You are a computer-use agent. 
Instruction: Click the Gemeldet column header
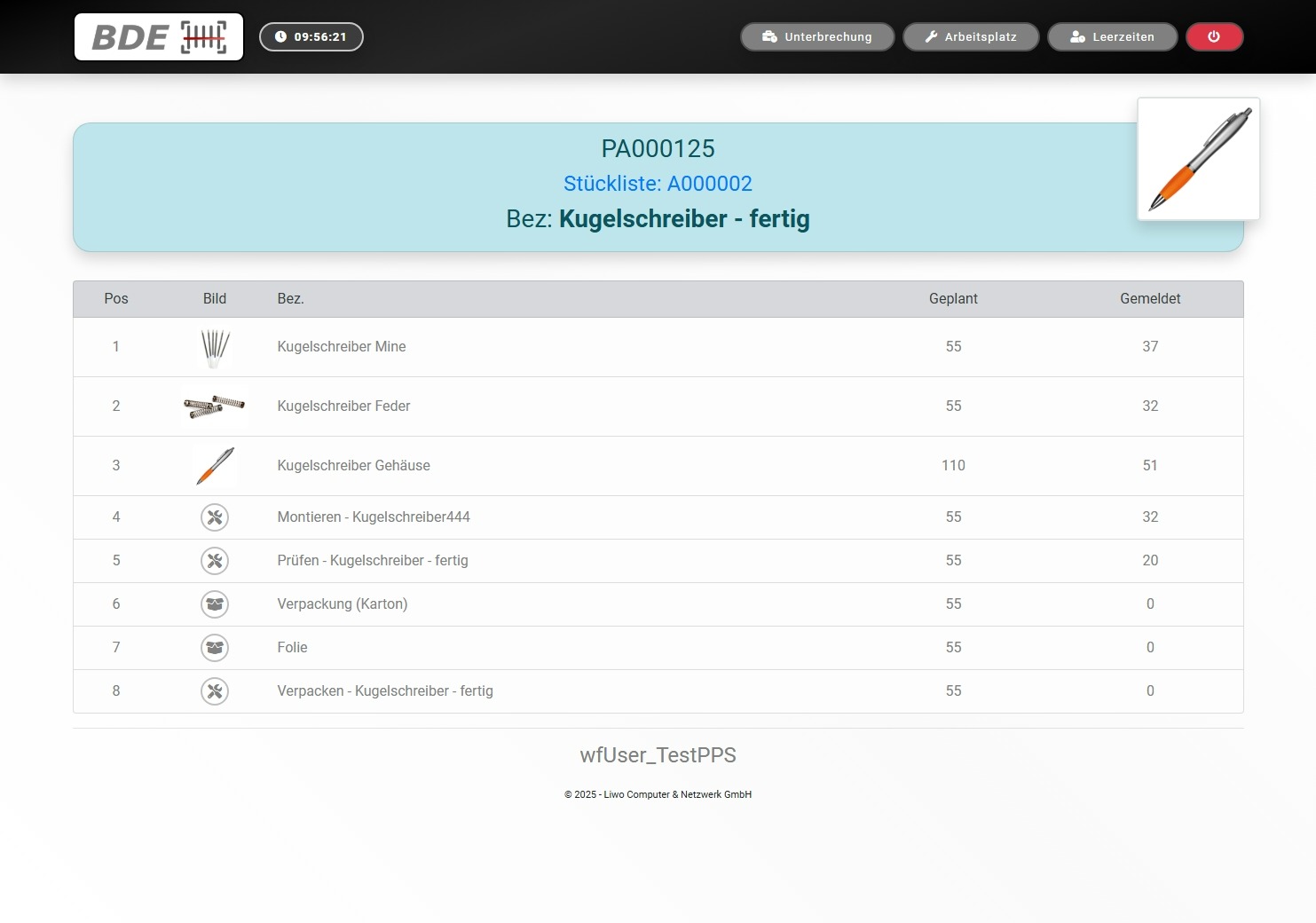1150,299
